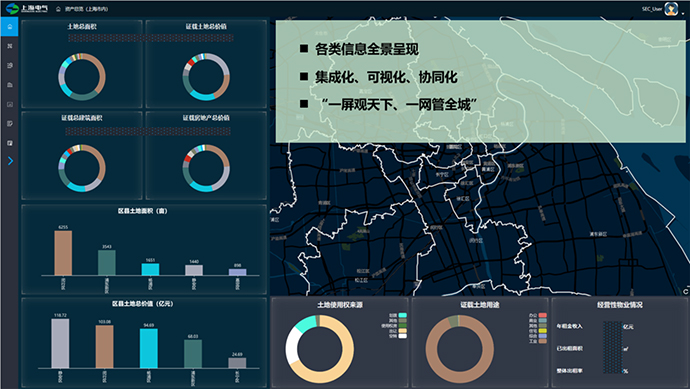Click the SEC_User avatar picture
The height and width of the screenshot is (389, 690).
(671, 9)
